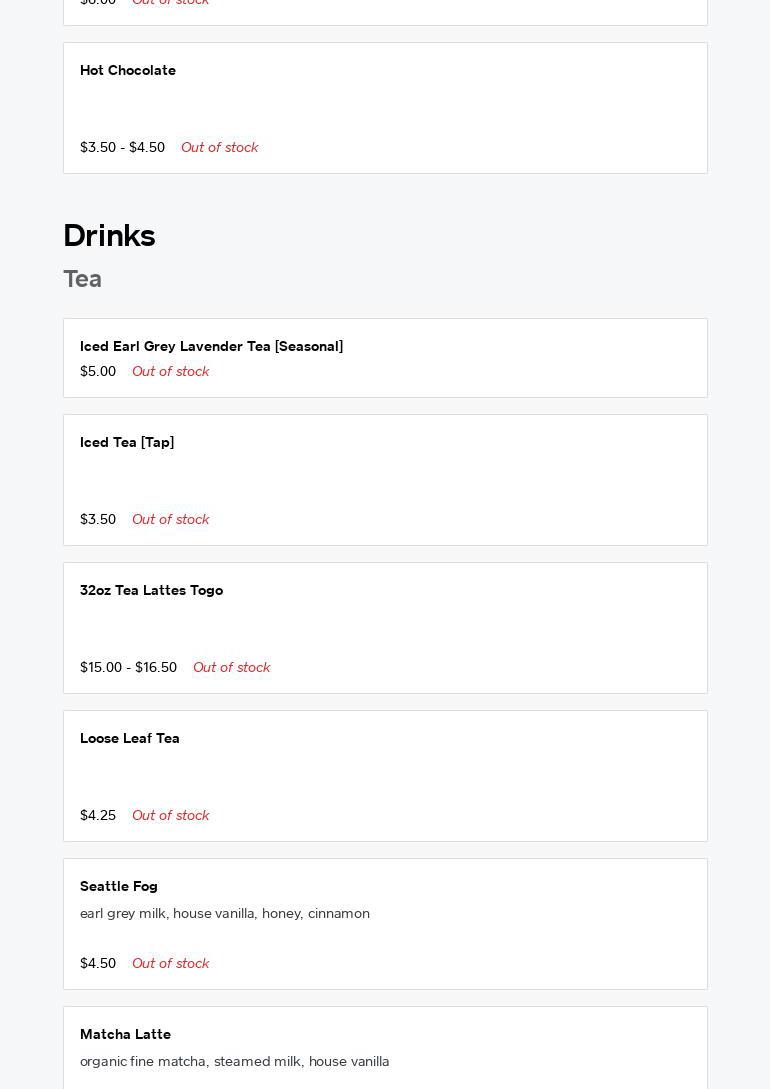
Task: Open the 32oz Tea Lattes Togo item
Action: (151, 591)
